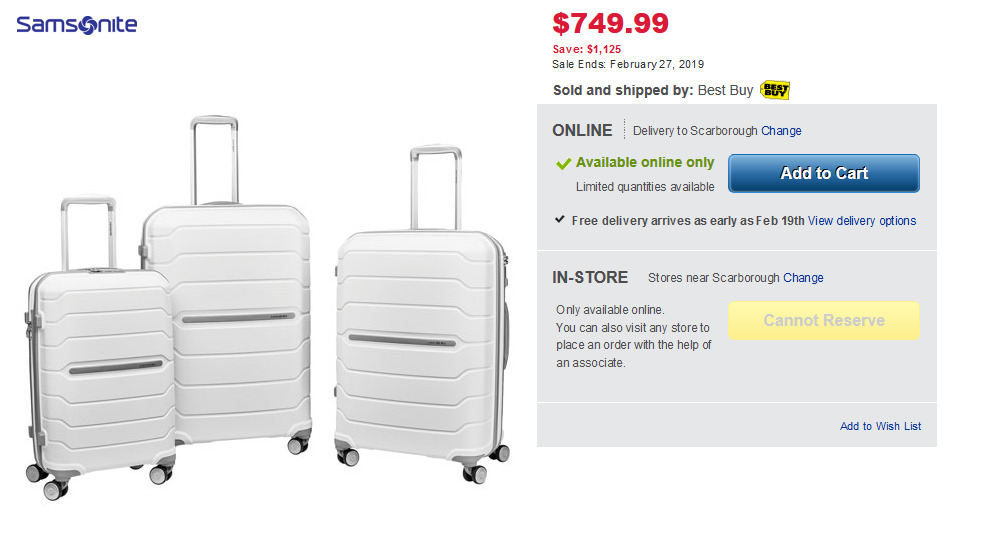Add the luggage set to cart
The width and height of the screenshot is (1008, 535).
(x=823, y=173)
